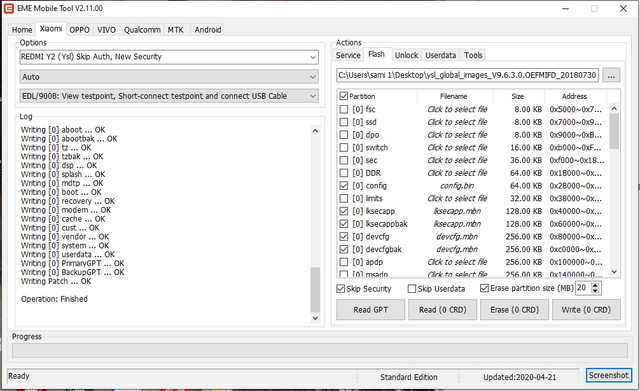Uncheck the config partition checkbox
Image resolution: width=640 pixels, height=391 pixels.
coord(344,186)
